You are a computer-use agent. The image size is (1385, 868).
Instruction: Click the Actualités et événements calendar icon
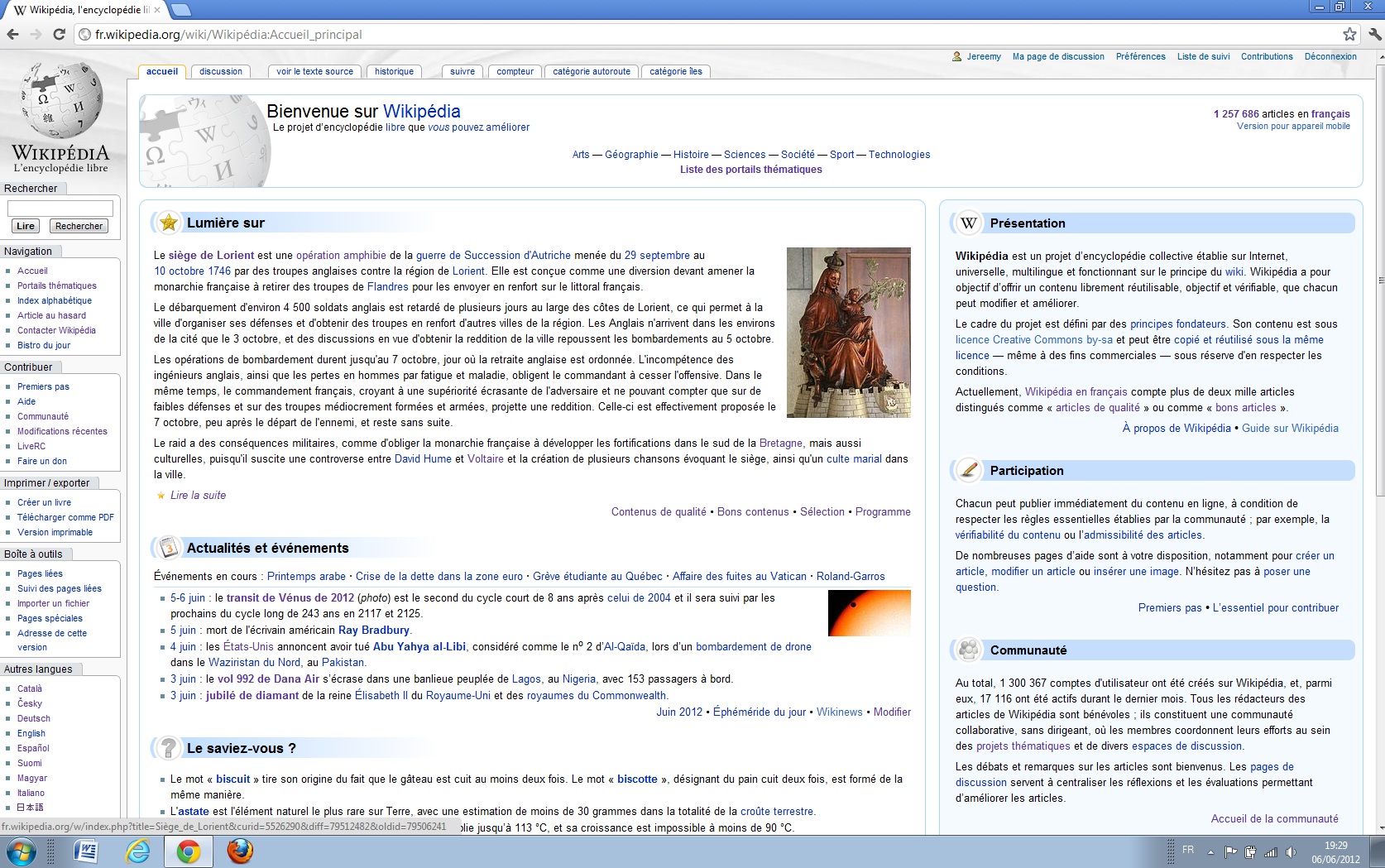click(x=169, y=547)
